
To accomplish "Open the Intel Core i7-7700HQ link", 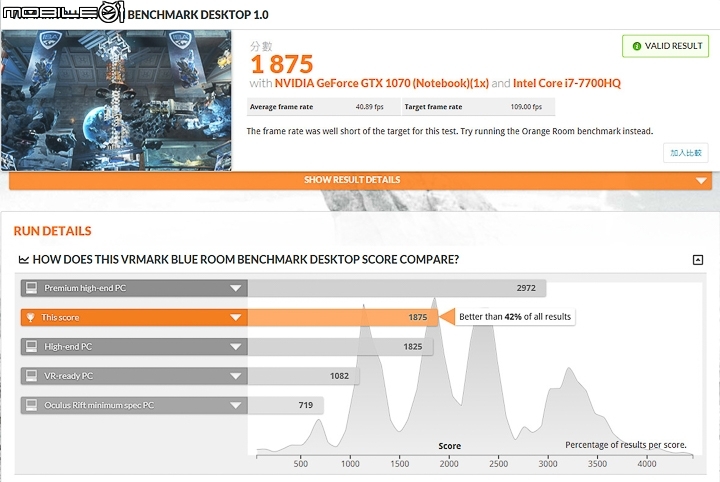I will click(x=567, y=83).
